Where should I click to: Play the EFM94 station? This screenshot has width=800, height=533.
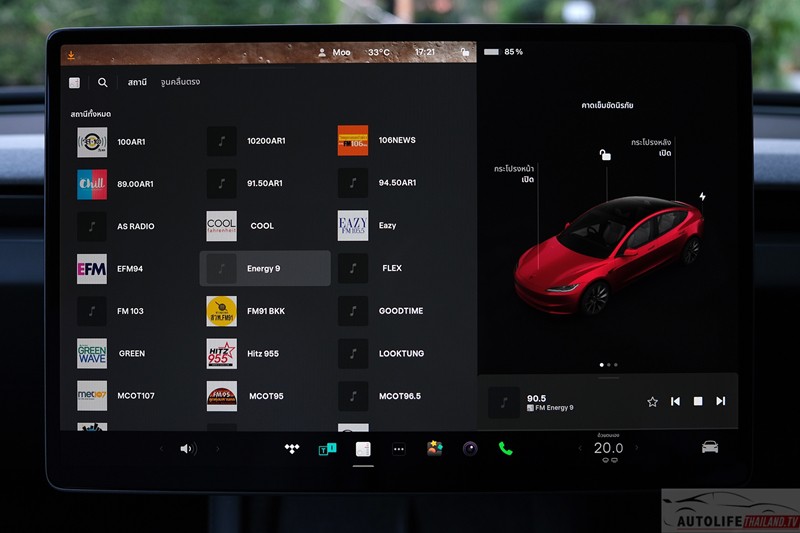(x=133, y=269)
